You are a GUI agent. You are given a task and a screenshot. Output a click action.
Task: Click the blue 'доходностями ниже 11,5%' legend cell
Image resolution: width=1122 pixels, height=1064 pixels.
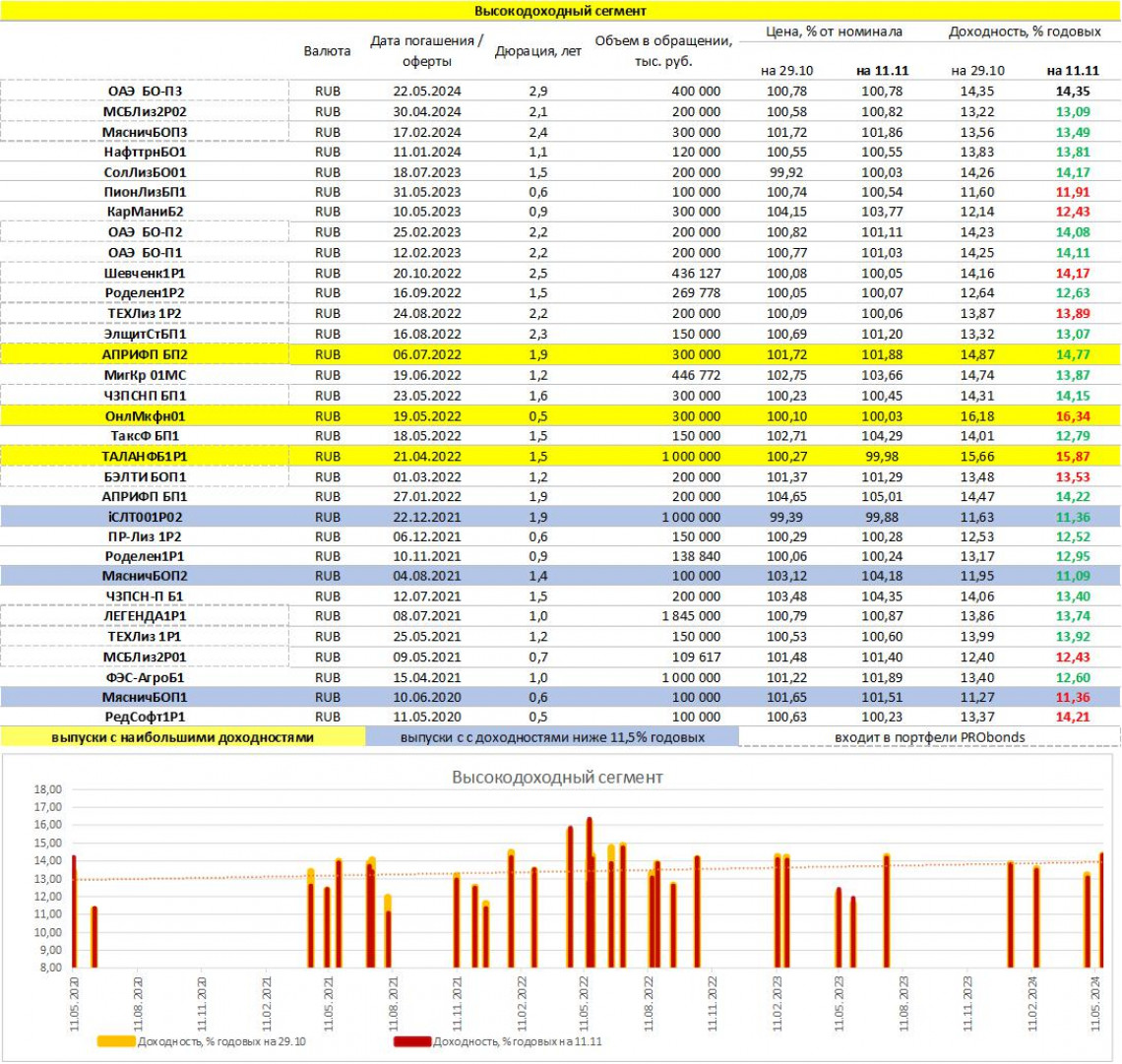click(x=552, y=737)
